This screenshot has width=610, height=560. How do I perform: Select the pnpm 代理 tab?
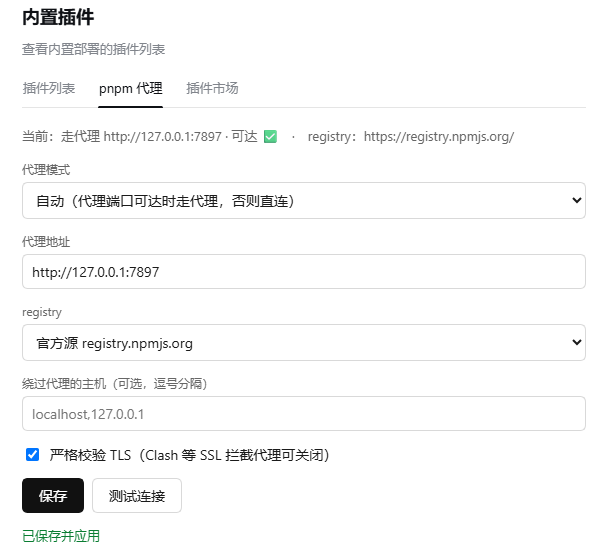pyautogui.click(x=130, y=88)
